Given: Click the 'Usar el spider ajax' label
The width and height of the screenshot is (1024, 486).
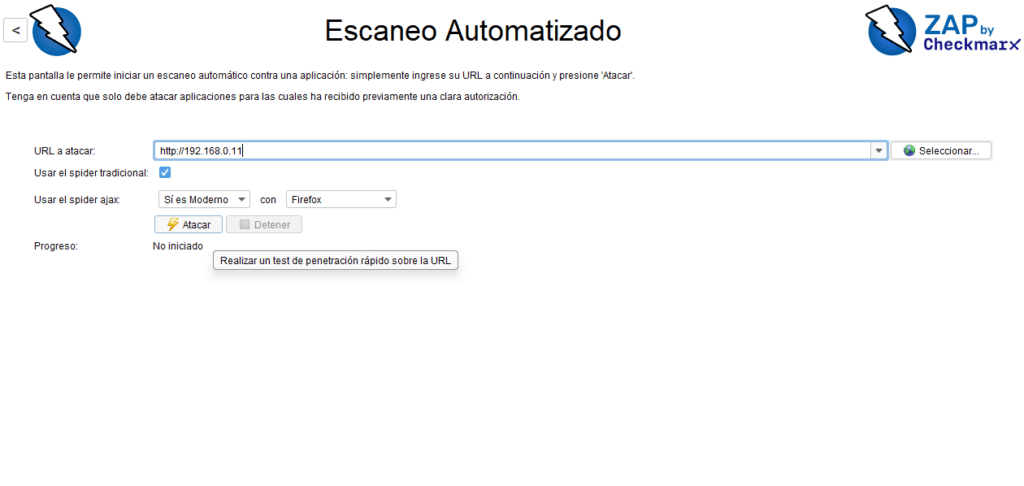Looking at the screenshot, I should click(x=77, y=200).
